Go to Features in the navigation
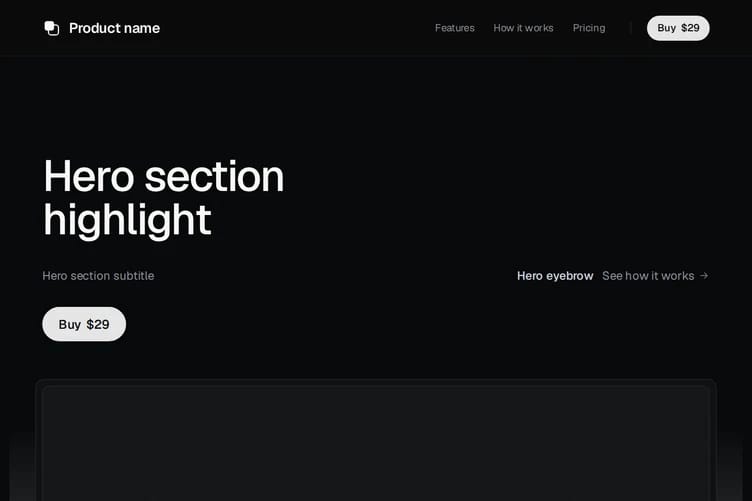 pos(455,28)
